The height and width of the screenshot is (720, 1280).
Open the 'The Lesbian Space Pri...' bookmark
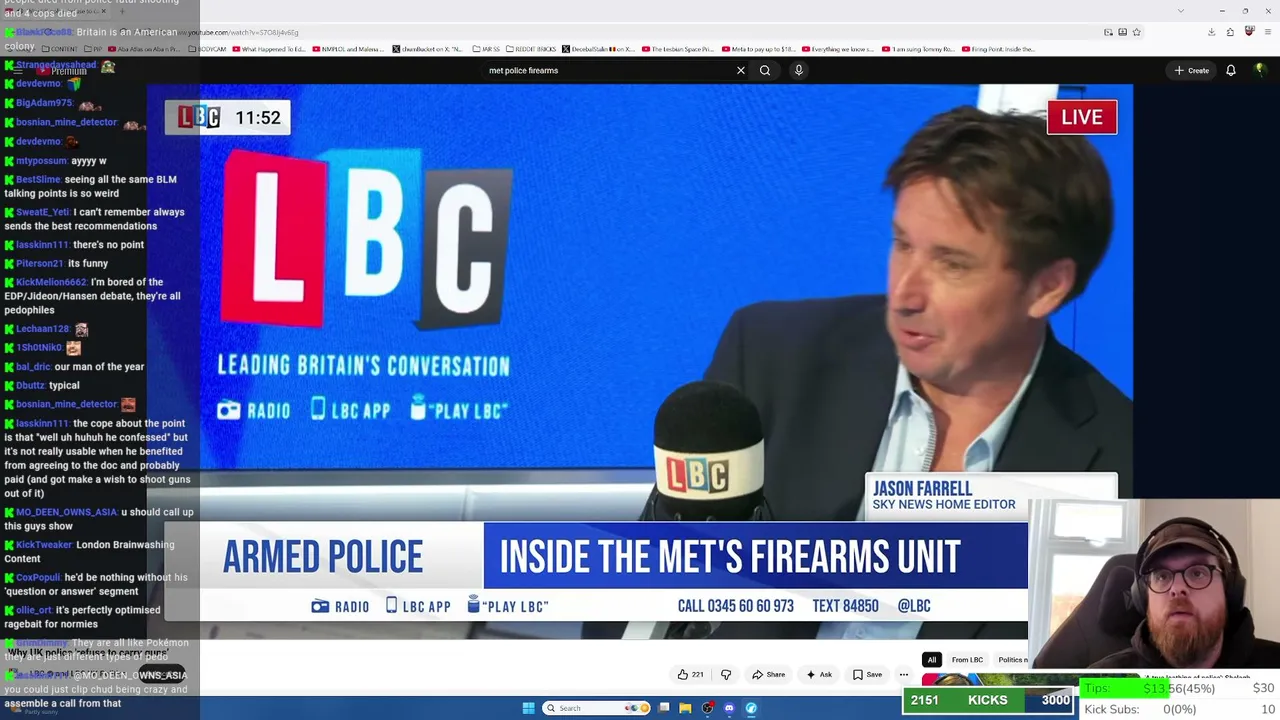pyautogui.click(x=678, y=49)
